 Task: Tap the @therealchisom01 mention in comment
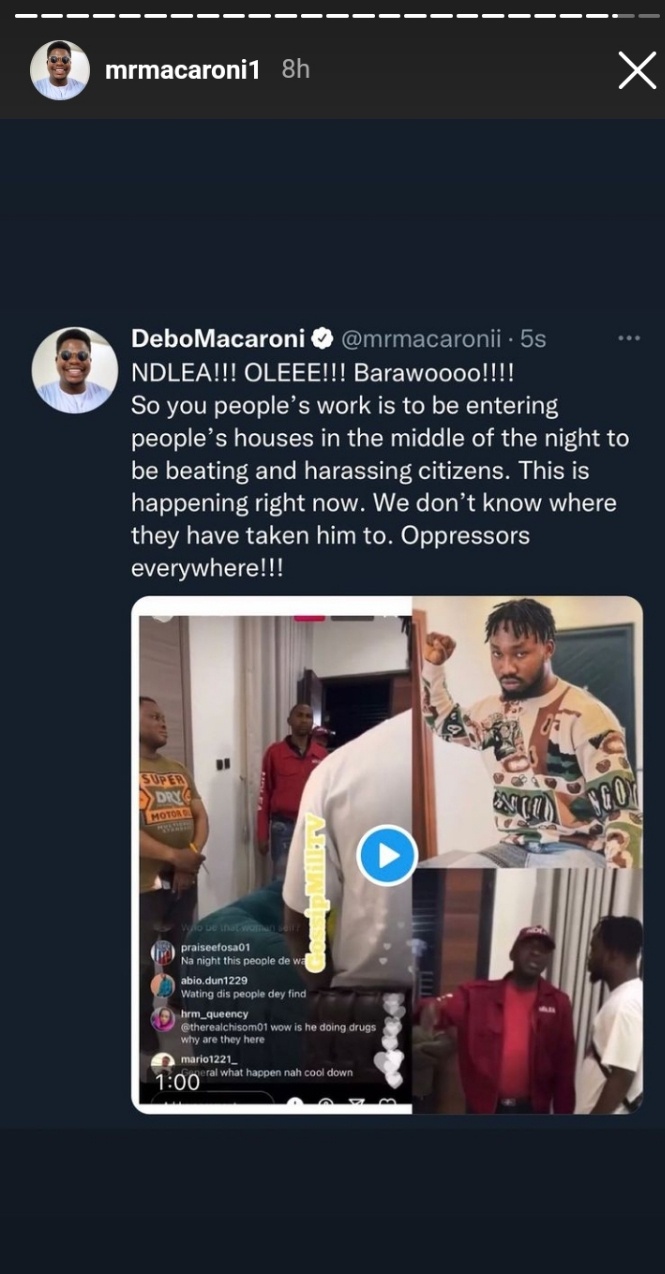point(232,1025)
